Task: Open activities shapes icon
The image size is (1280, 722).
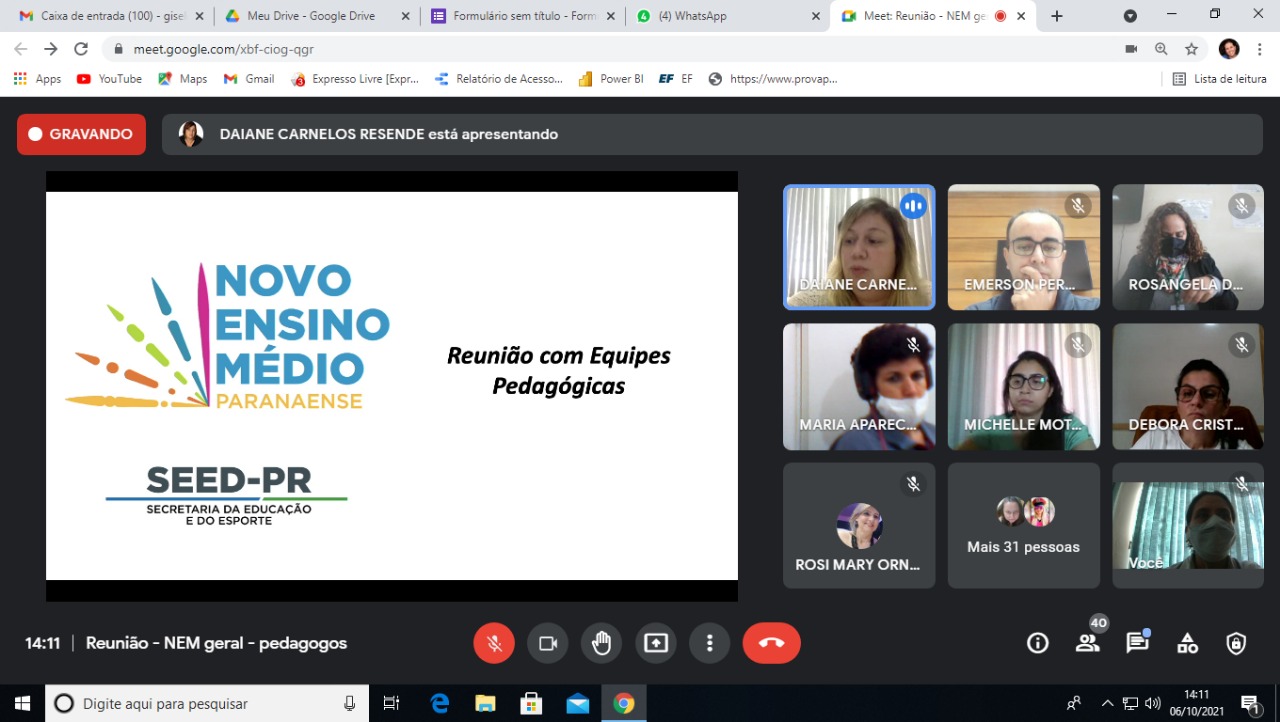Action: [1187, 643]
